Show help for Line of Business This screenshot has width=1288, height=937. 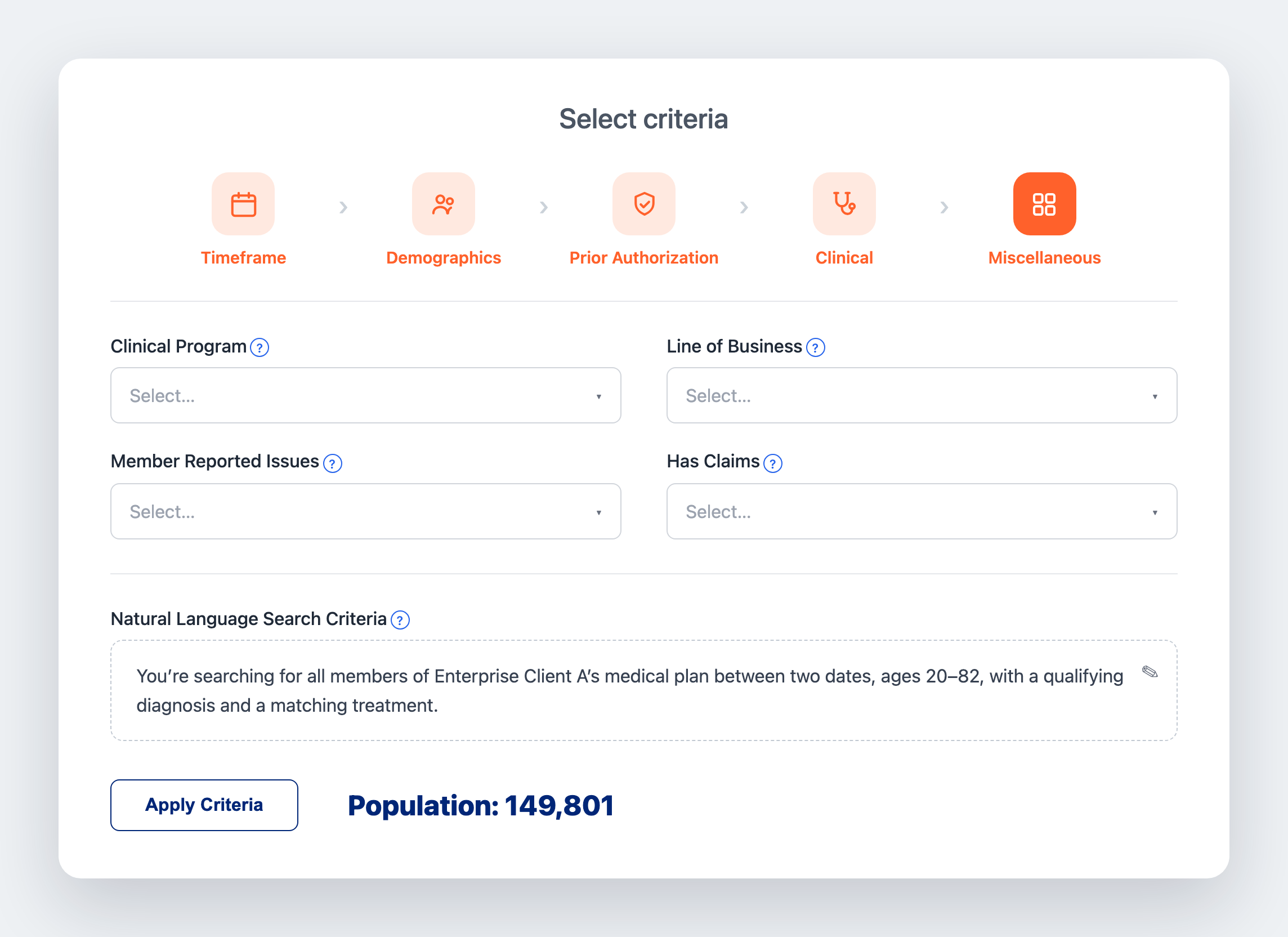(816, 347)
